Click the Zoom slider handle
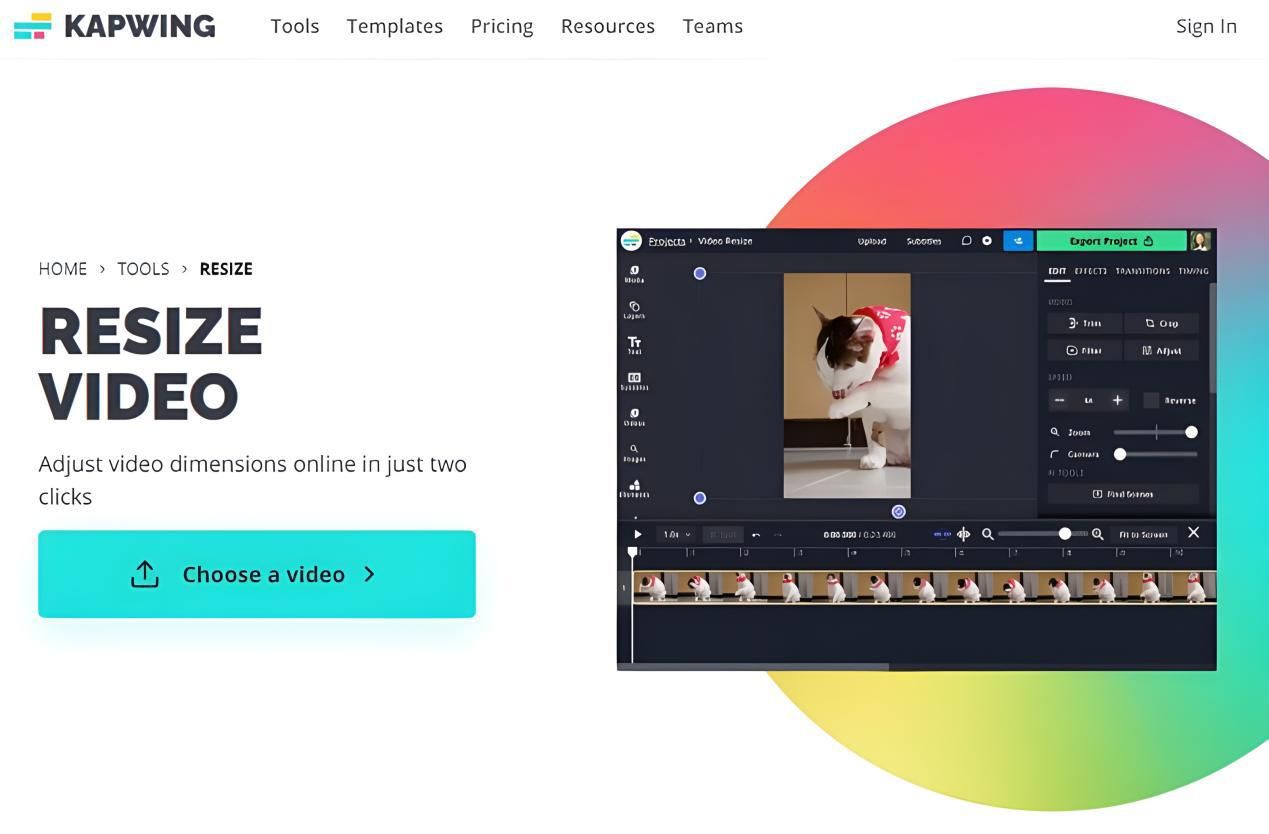 pyautogui.click(x=1191, y=432)
